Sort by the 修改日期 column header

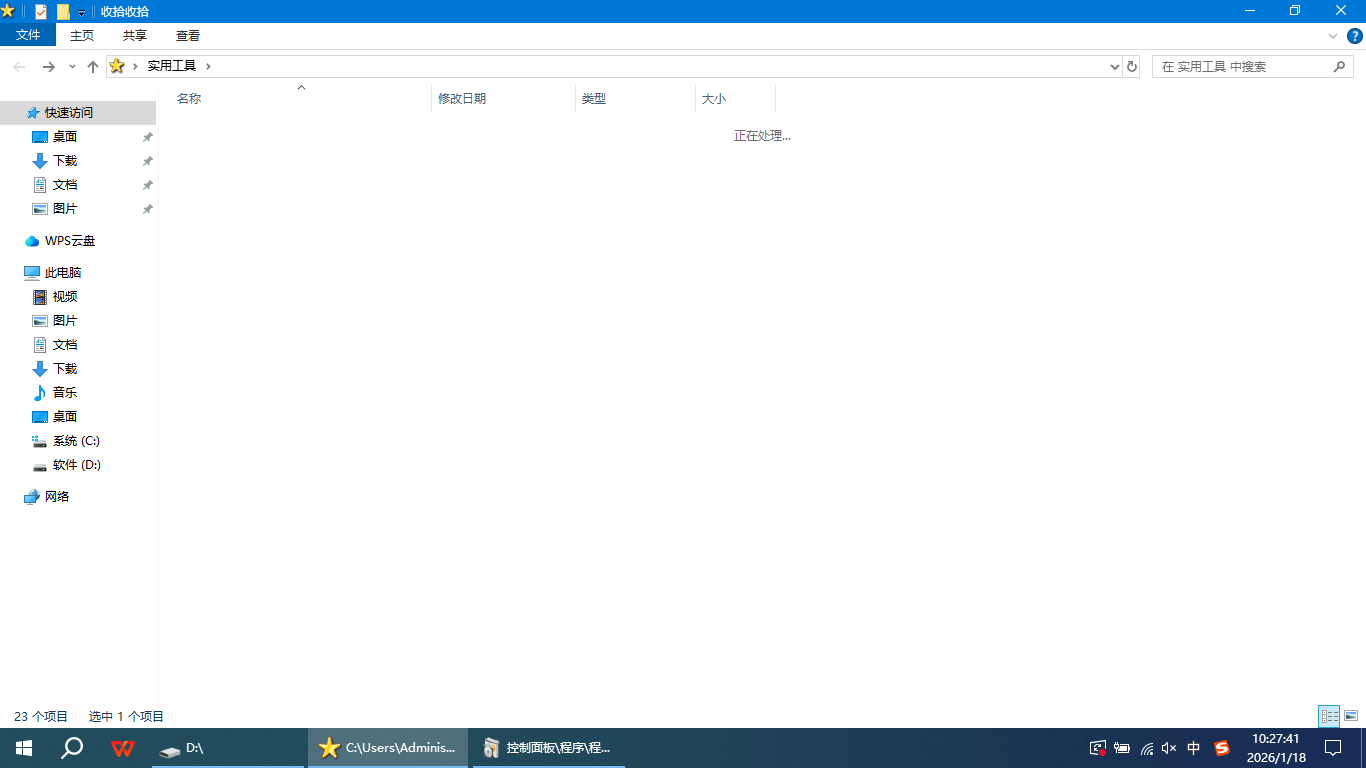pos(462,99)
